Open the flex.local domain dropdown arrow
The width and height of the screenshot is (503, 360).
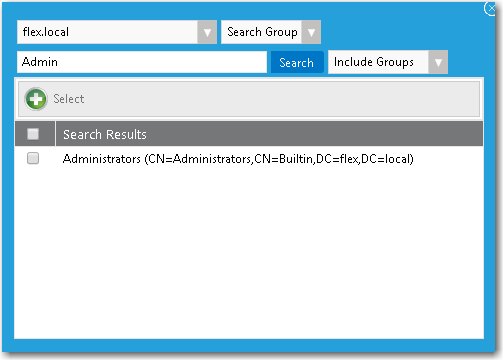point(207,32)
